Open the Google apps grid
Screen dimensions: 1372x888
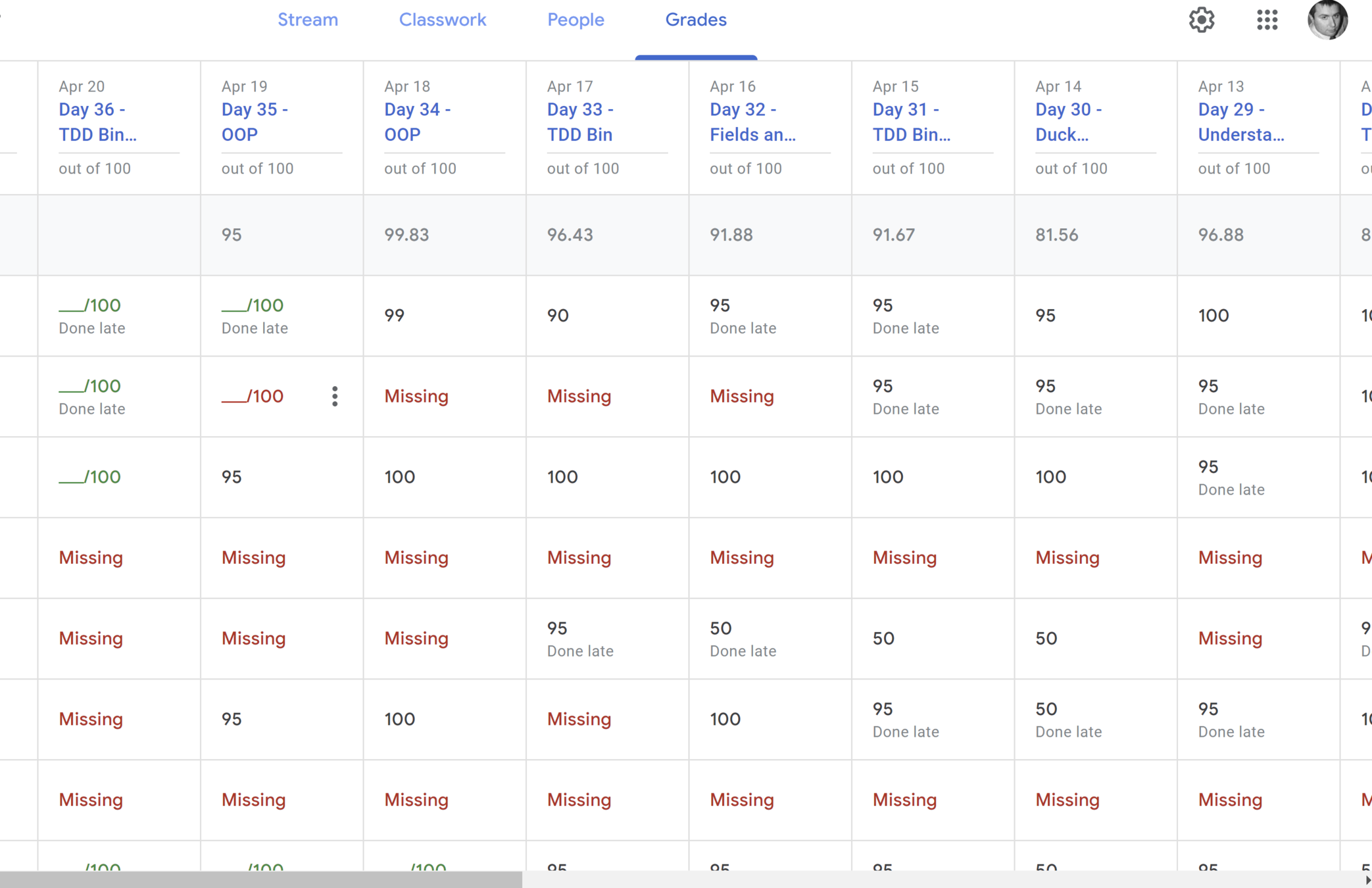click(1266, 20)
